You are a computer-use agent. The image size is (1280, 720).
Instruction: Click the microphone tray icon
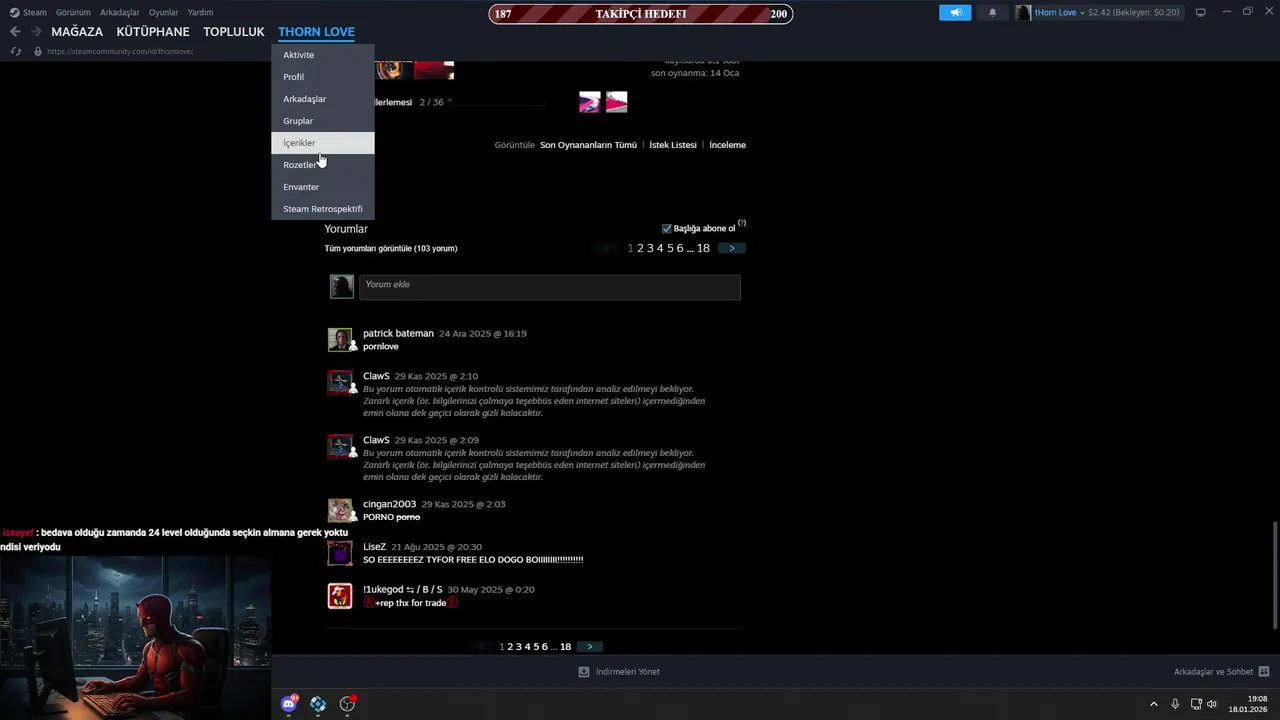[x=1175, y=704]
